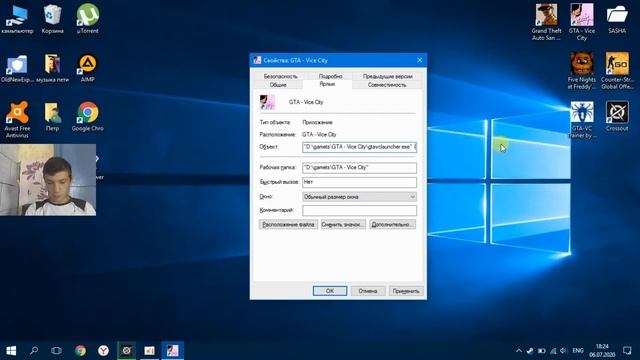
Task: Select the GTA-VC Trainer desktop shortcut
Action: point(582,120)
